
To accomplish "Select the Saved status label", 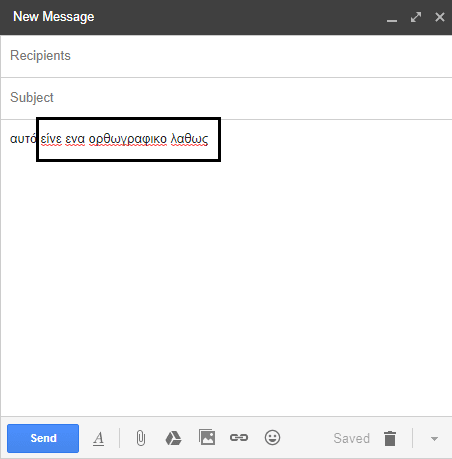I will click(352, 438).
